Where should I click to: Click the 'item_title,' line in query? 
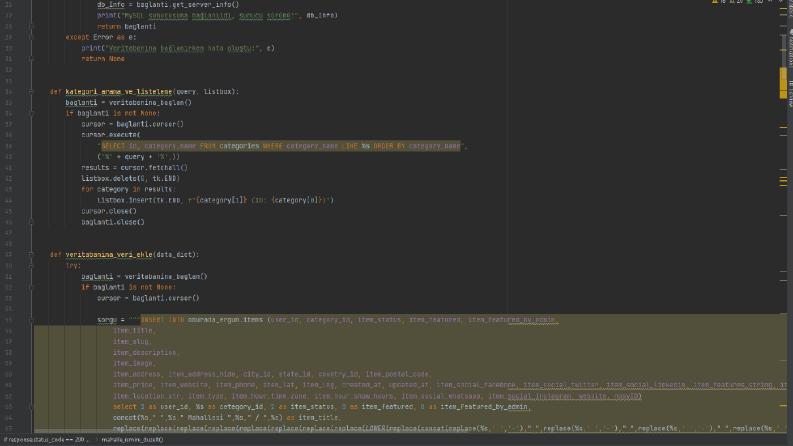point(135,331)
